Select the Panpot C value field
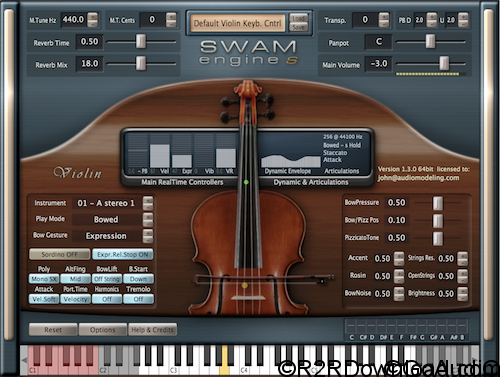This screenshot has width=500, height=377. [x=379, y=42]
